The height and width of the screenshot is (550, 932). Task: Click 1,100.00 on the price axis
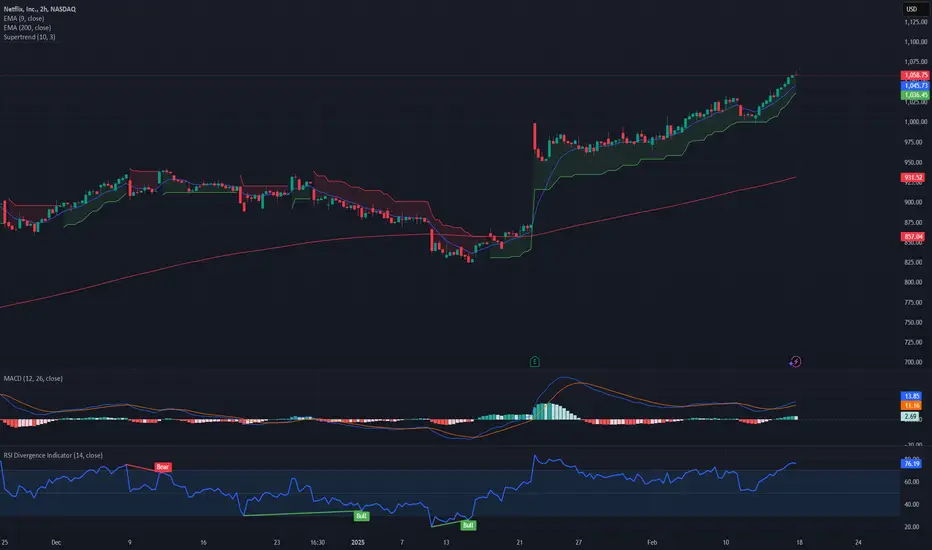click(x=915, y=42)
